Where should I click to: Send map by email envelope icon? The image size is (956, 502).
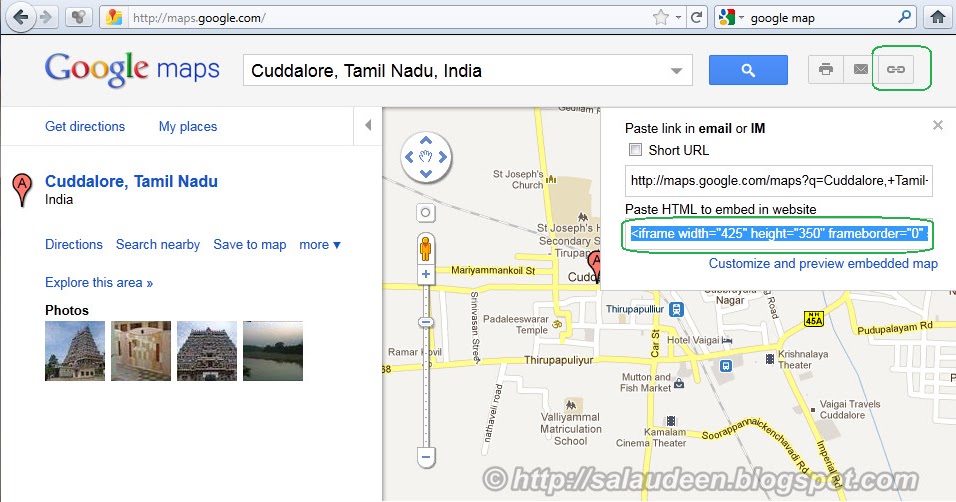(x=860, y=69)
